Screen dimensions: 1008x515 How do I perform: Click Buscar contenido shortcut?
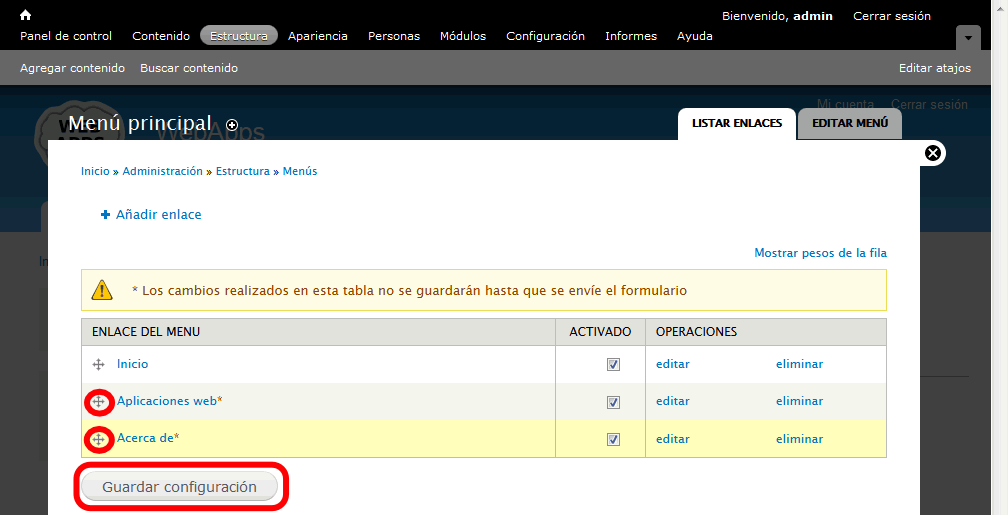click(x=189, y=68)
